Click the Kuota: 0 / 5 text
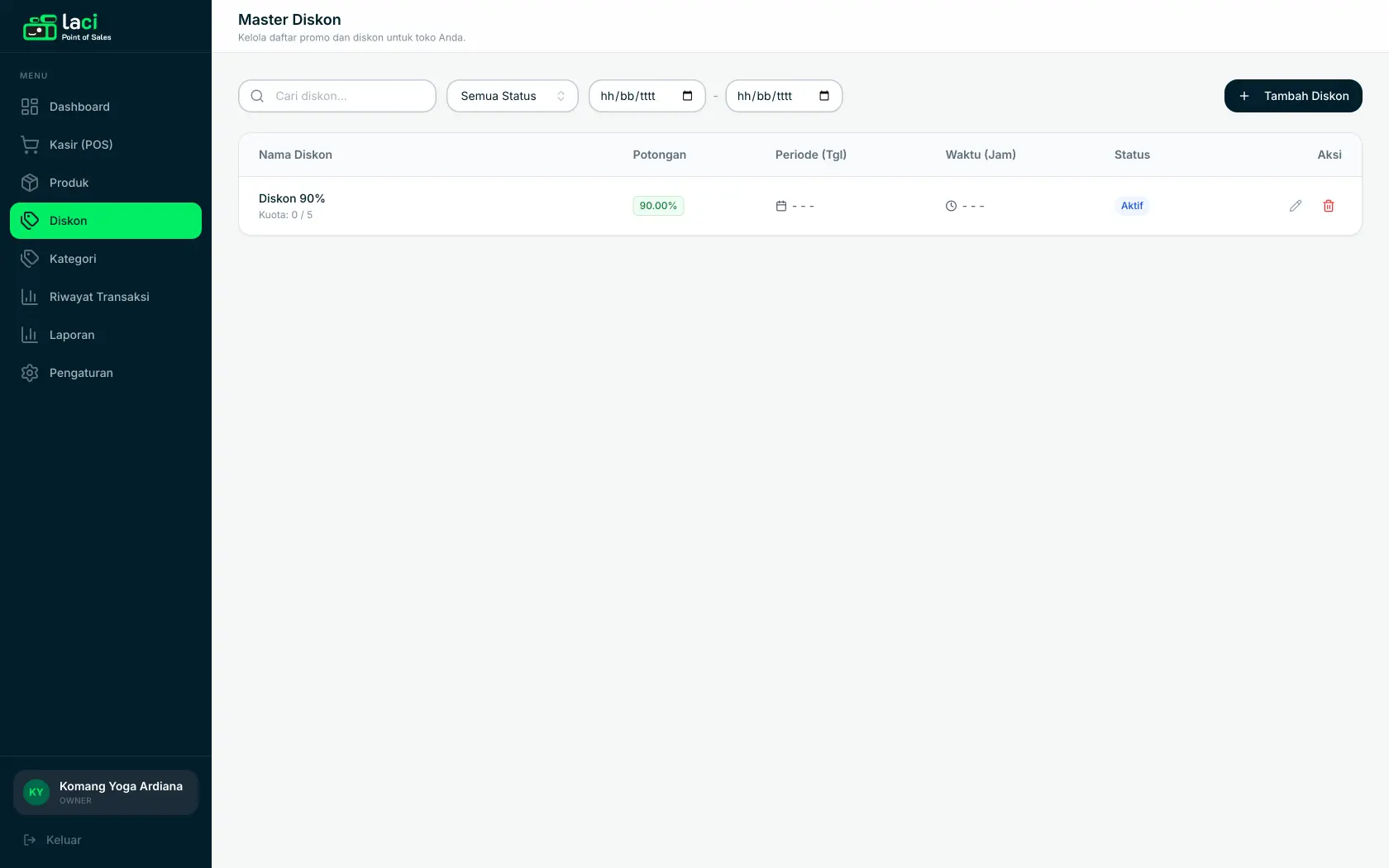Viewport: 1389px width, 868px height. click(x=285, y=215)
